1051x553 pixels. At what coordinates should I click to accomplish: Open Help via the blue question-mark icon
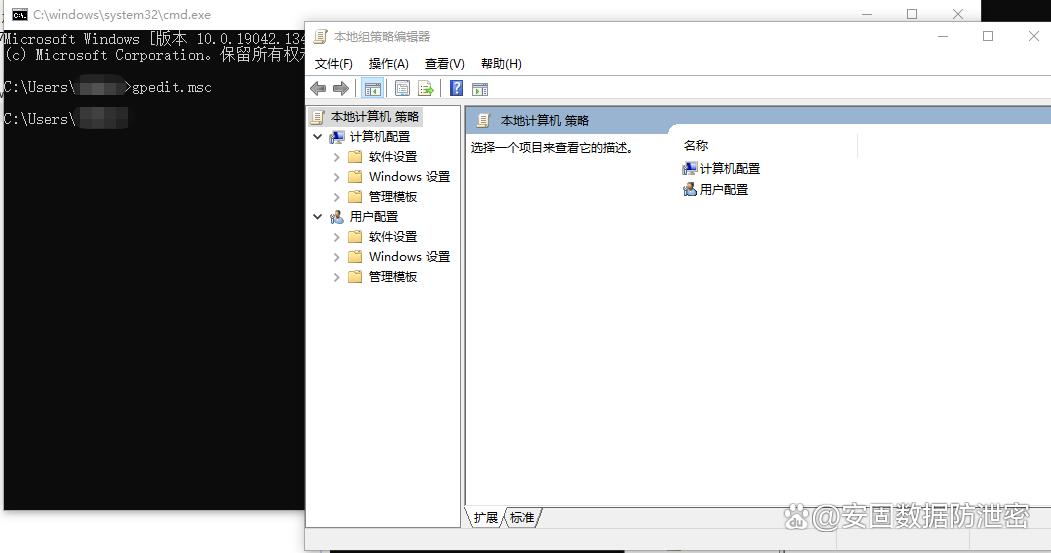[x=456, y=88]
